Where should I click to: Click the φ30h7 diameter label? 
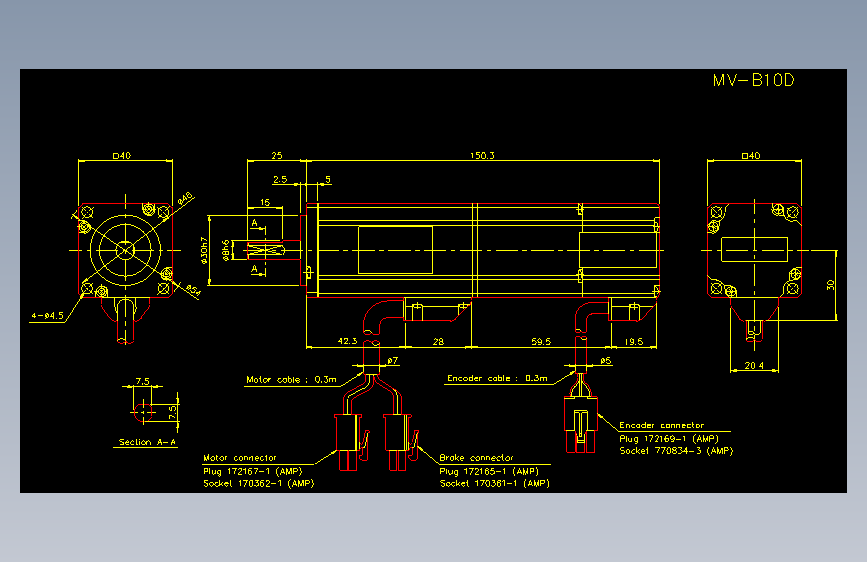pos(204,251)
